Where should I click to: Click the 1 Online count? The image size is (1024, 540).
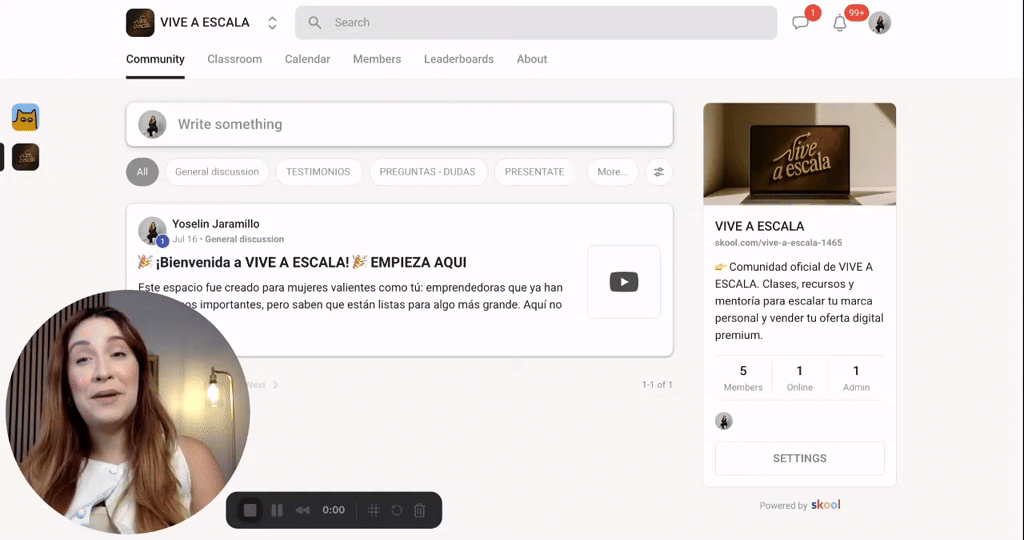coord(799,377)
